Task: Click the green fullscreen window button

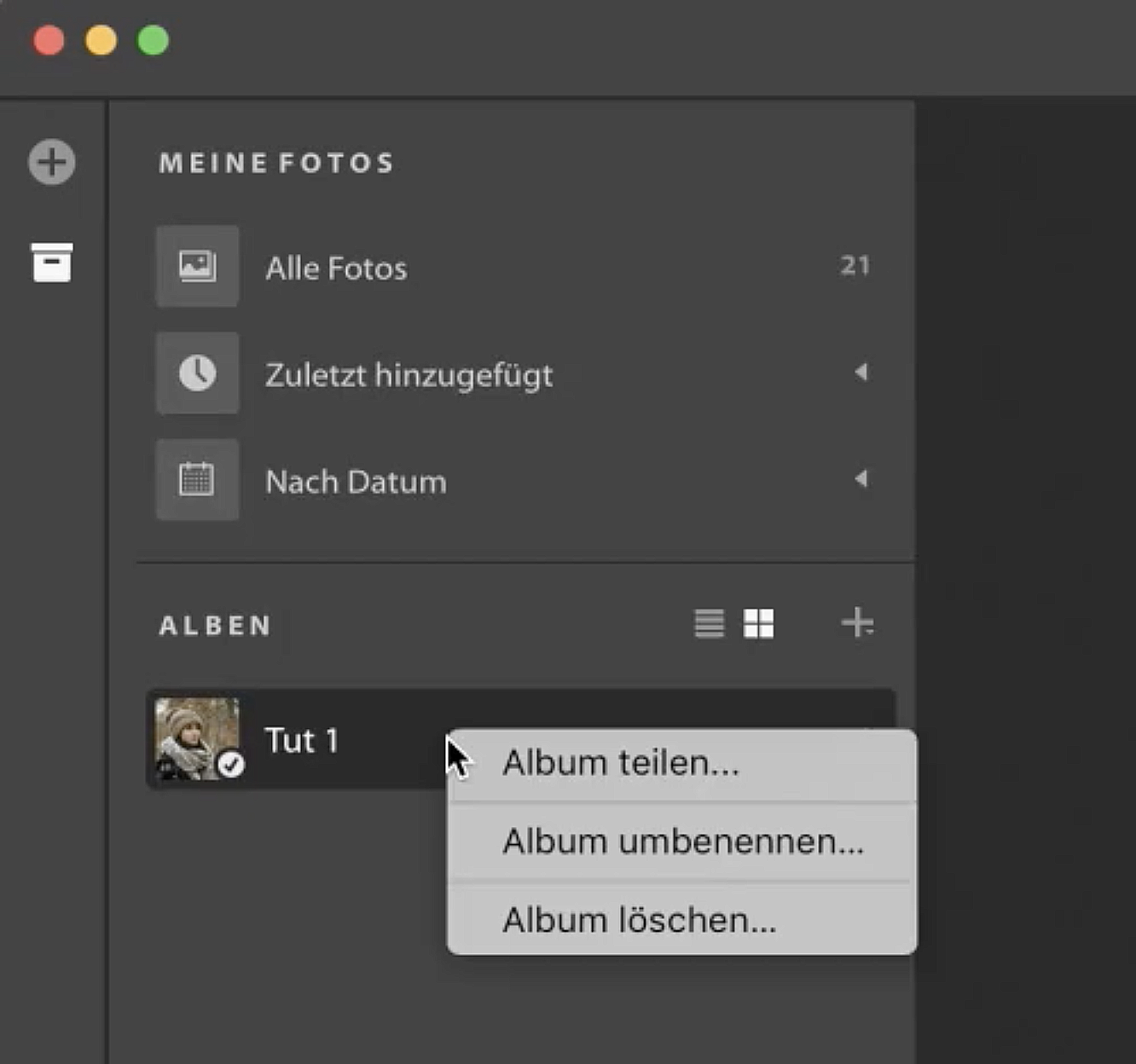Action: point(154,40)
